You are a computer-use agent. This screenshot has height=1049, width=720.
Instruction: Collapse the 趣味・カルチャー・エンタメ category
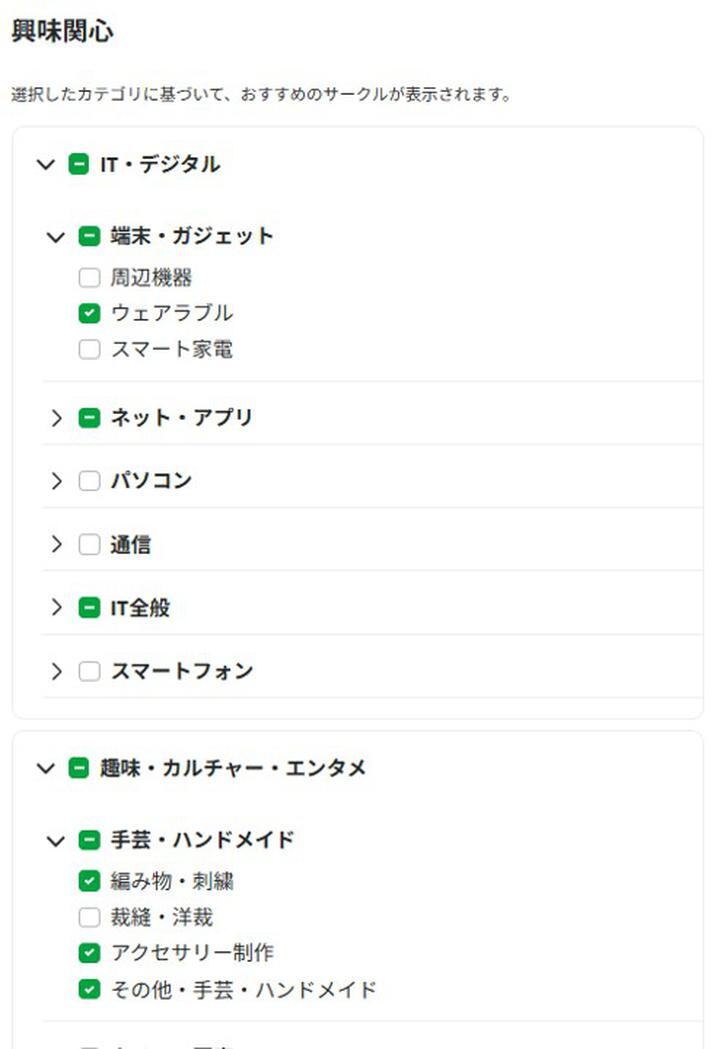coord(45,768)
